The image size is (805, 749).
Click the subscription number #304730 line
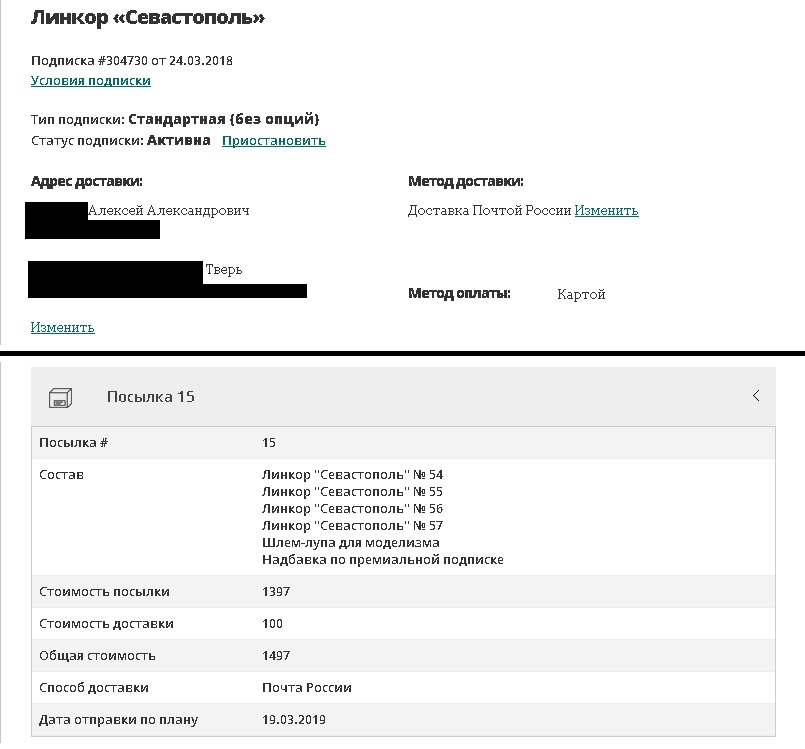pos(132,61)
